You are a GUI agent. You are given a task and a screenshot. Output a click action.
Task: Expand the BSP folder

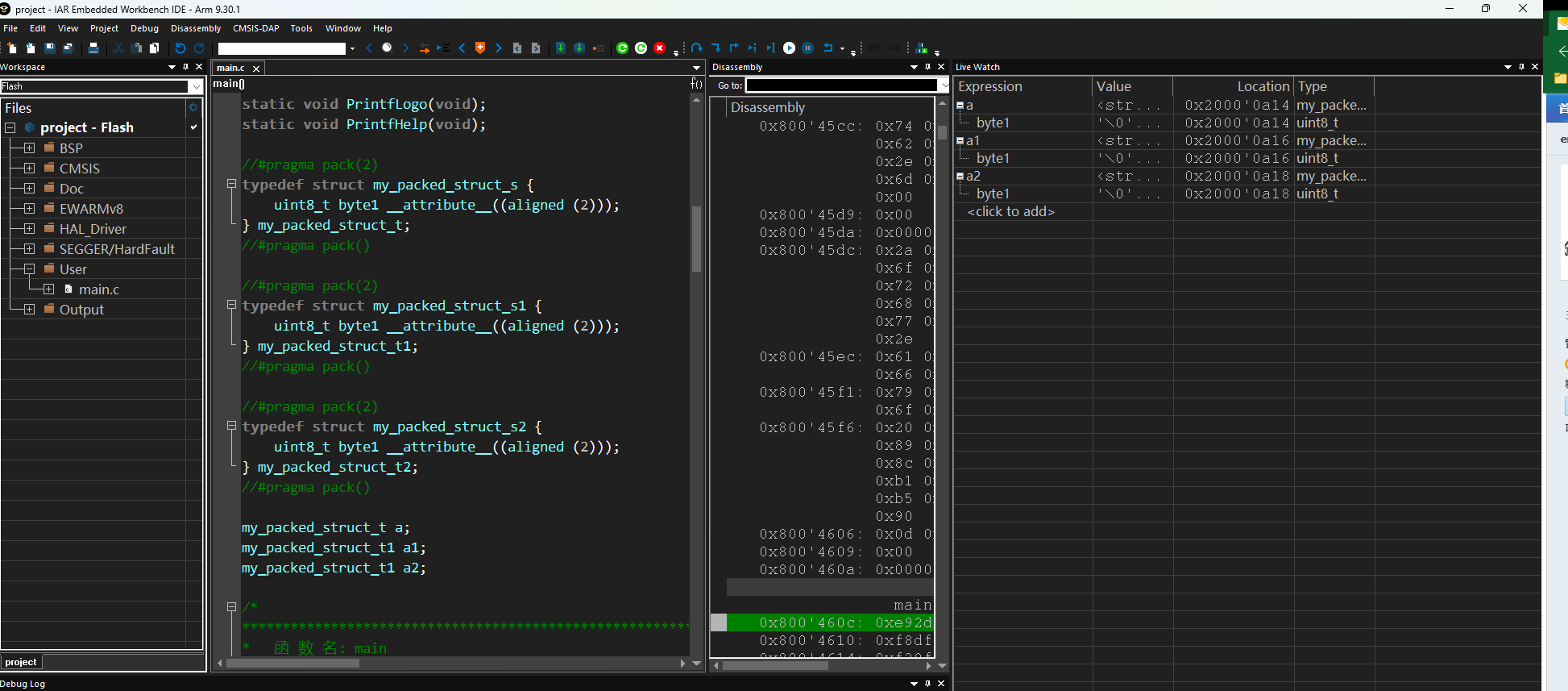pyautogui.click(x=30, y=148)
